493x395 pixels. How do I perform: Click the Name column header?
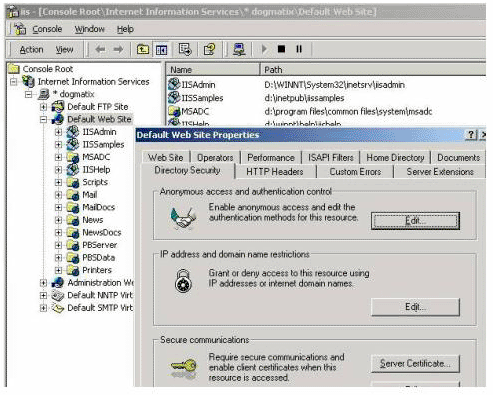tap(212, 70)
